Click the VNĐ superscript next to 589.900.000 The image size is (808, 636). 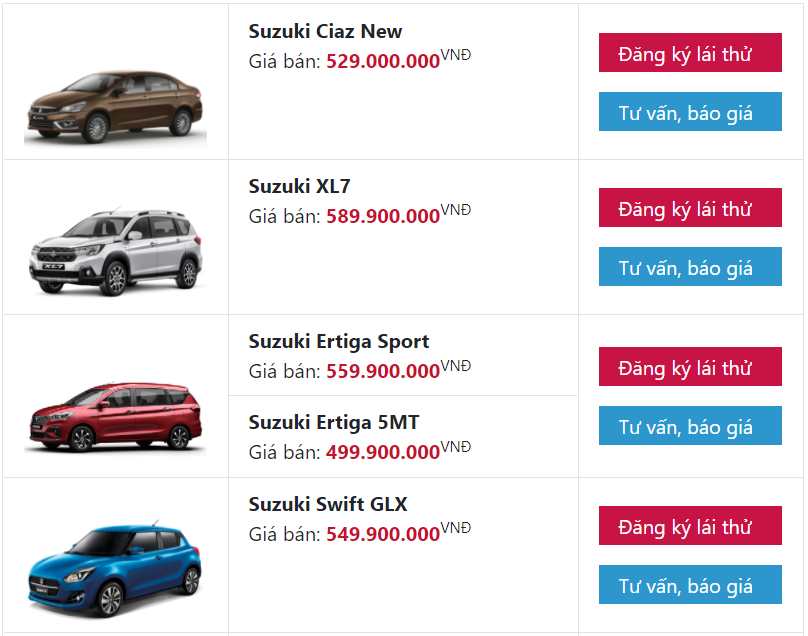tap(454, 209)
